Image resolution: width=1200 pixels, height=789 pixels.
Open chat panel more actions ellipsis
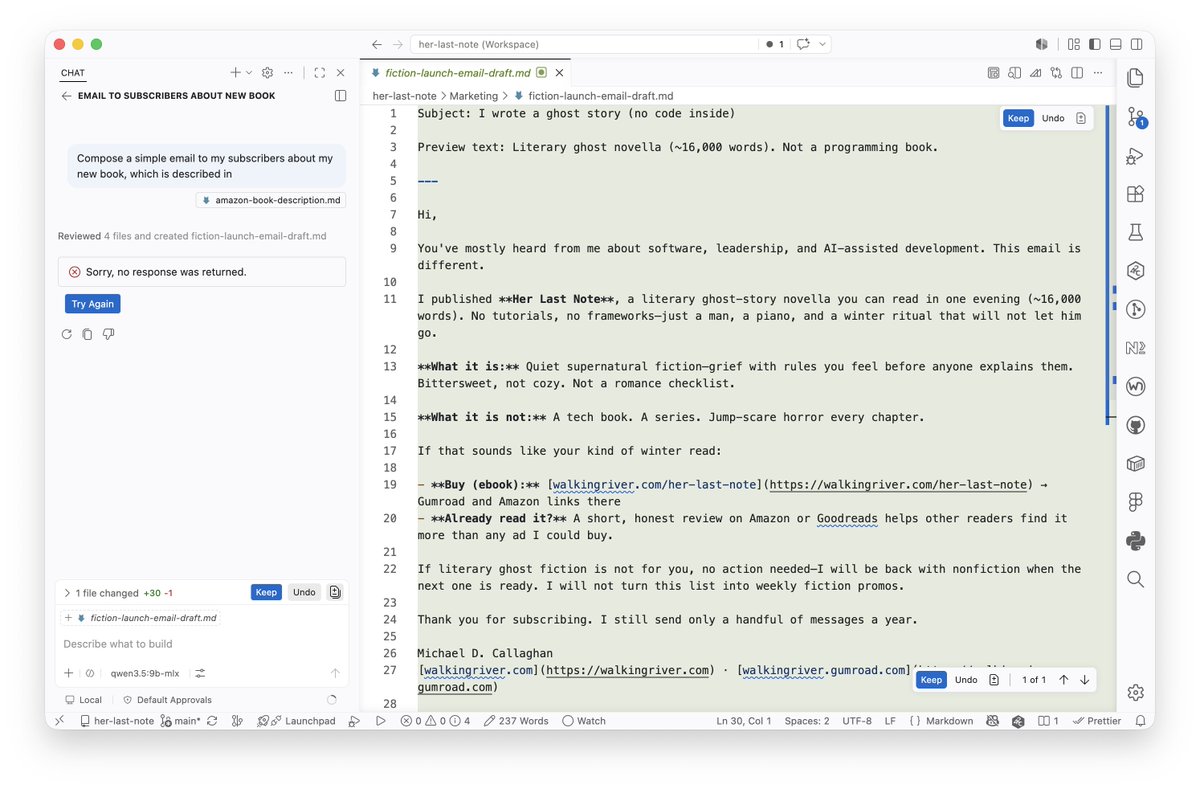(288, 73)
